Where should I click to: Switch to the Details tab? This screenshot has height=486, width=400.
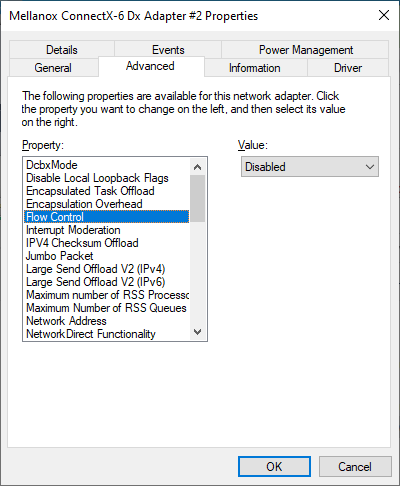coord(62,50)
